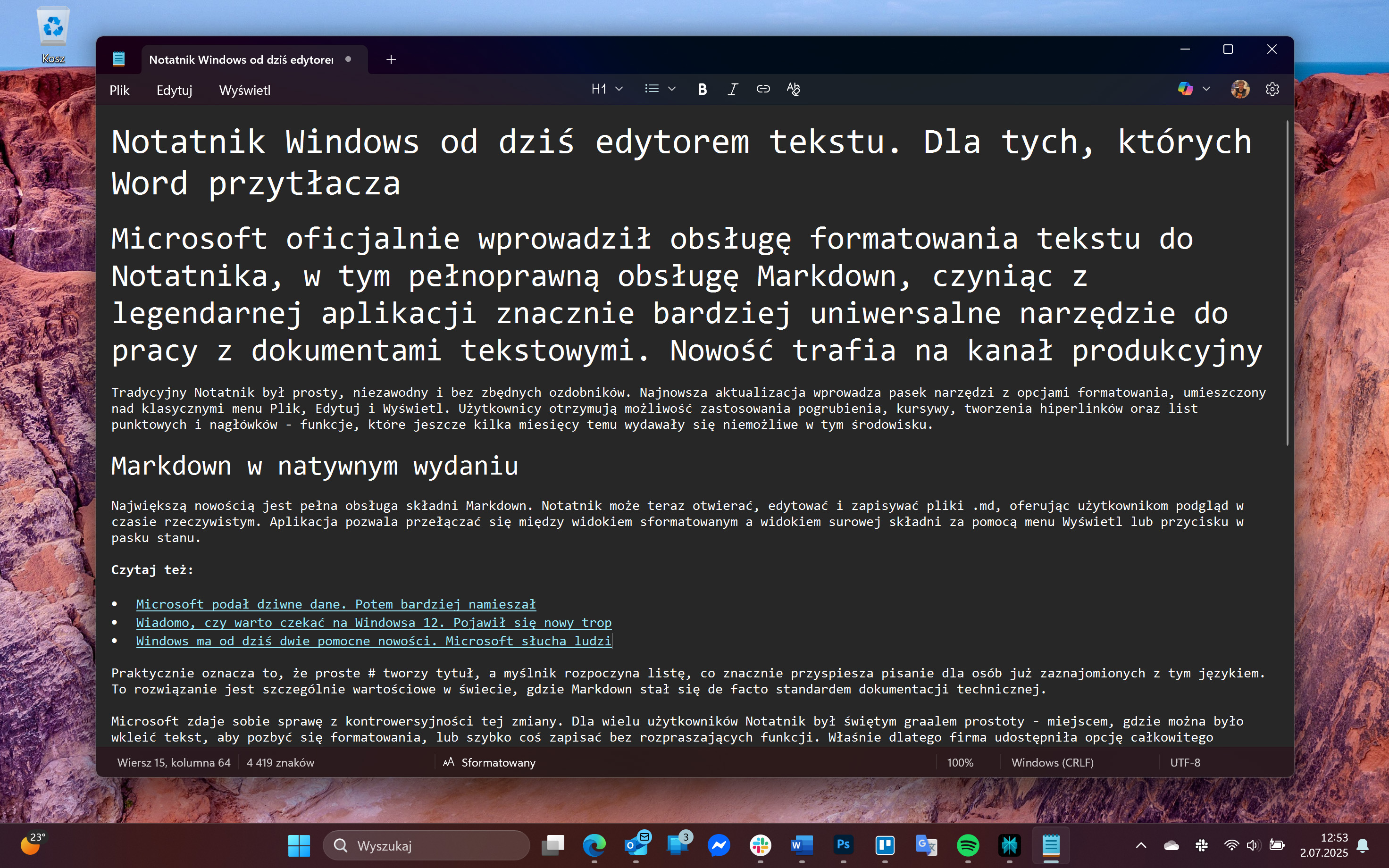Open the Edytuj menu
1389x868 pixels.
click(x=174, y=90)
